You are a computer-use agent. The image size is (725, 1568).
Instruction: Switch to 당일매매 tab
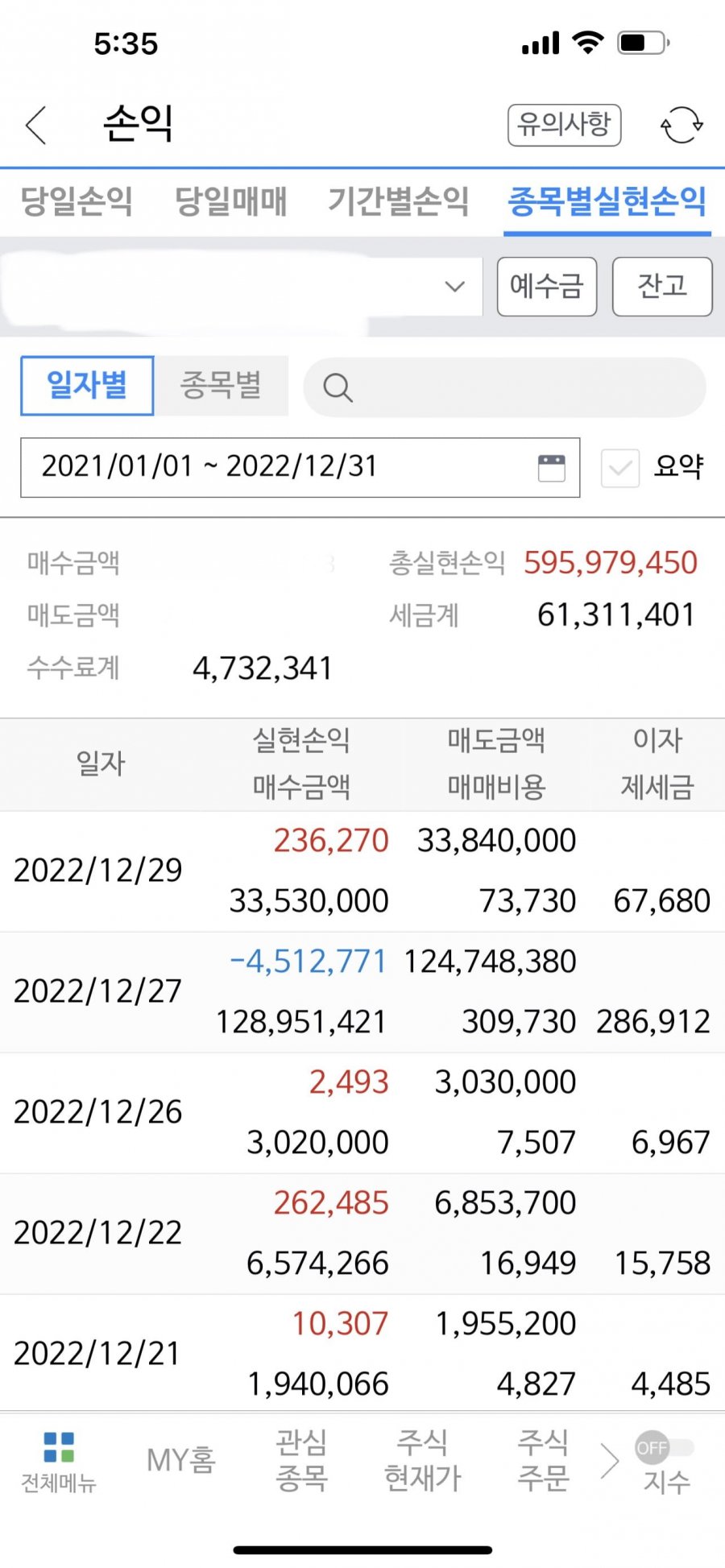(231, 201)
